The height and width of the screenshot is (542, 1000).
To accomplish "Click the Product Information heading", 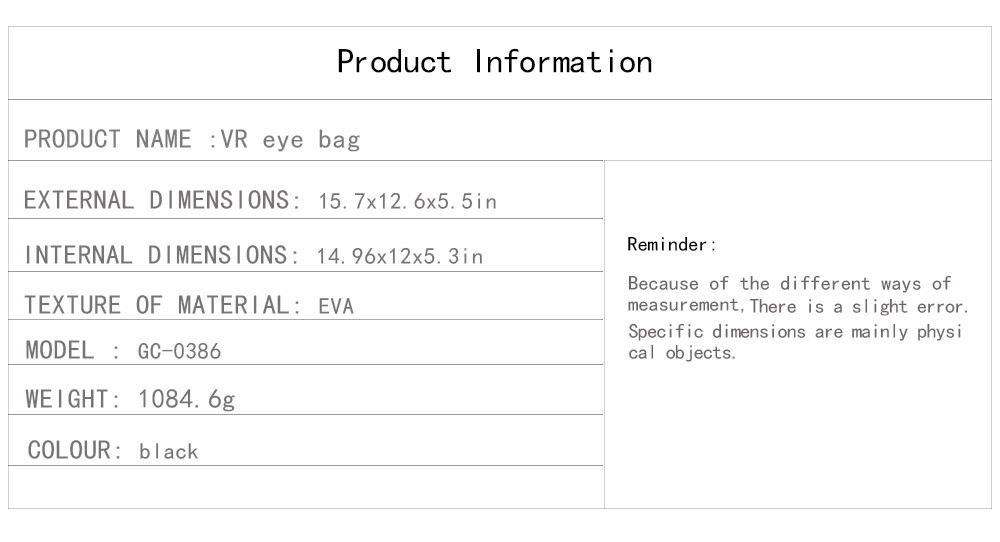I will (494, 62).
